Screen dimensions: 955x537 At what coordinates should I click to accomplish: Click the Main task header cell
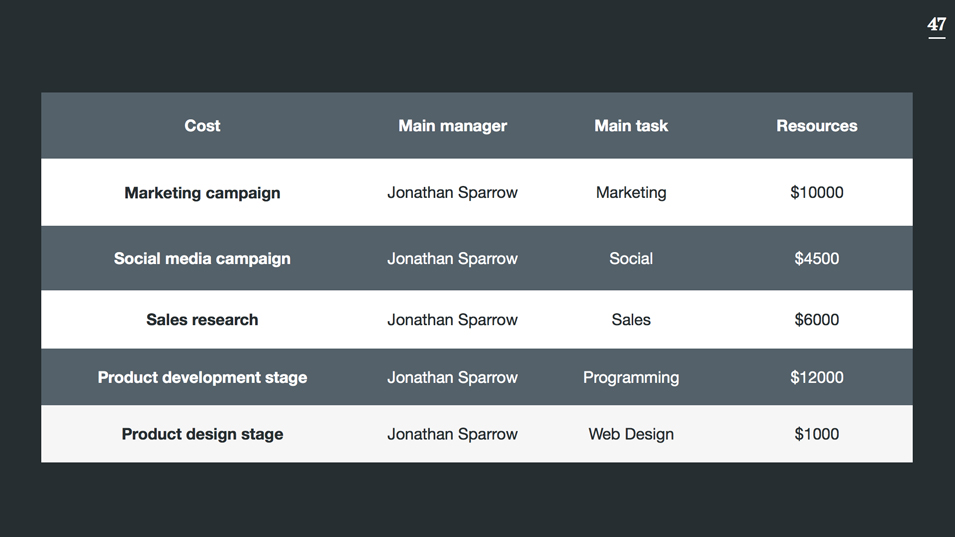tap(631, 125)
